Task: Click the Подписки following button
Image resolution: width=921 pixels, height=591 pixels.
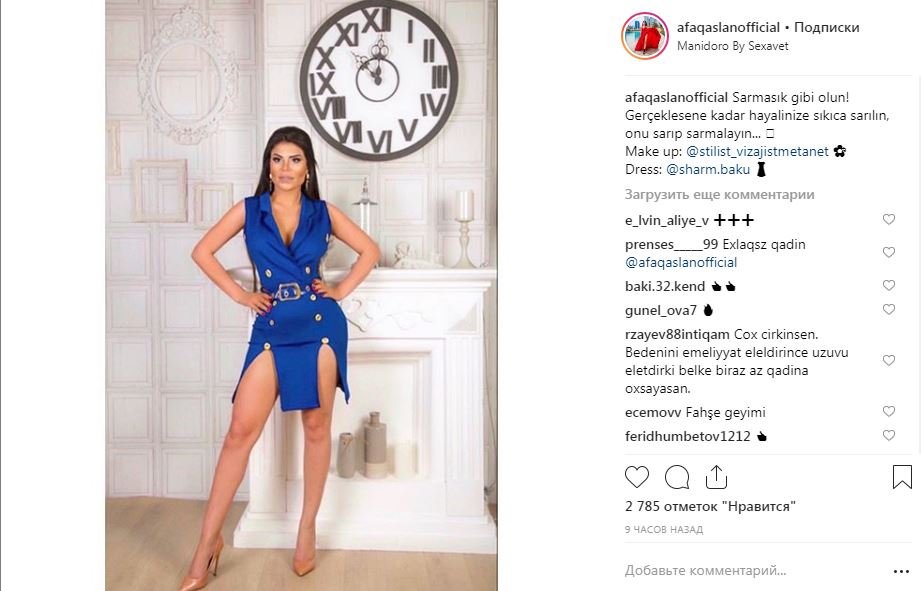Action: pos(826,27)
